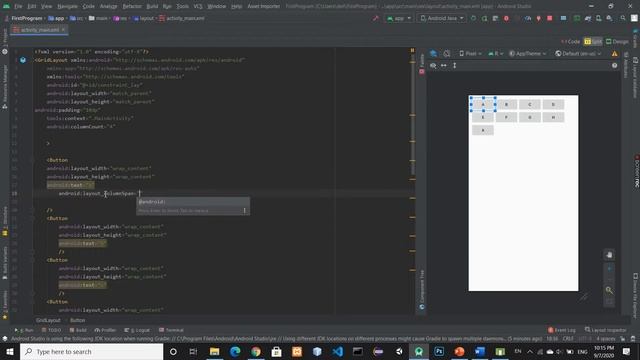Open the Android Java device dropdown
The width and height of the screenshot is (640, 360).
(442, 18)
